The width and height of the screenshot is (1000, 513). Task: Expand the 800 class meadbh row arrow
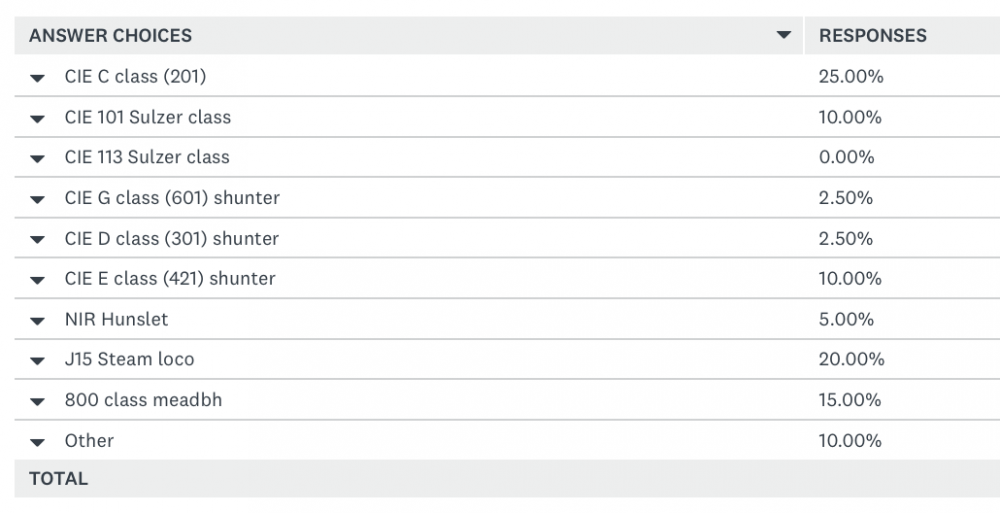[x=38, y=402]
